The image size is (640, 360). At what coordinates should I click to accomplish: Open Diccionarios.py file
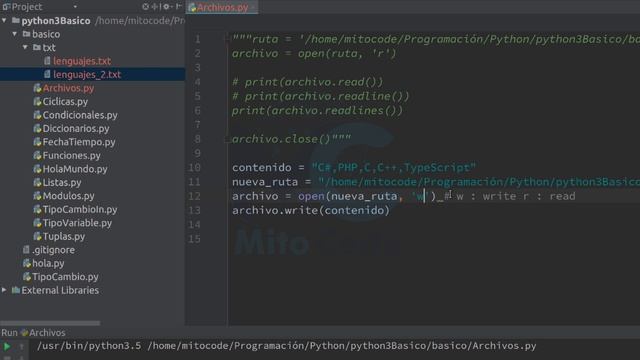tap(76, 128)
